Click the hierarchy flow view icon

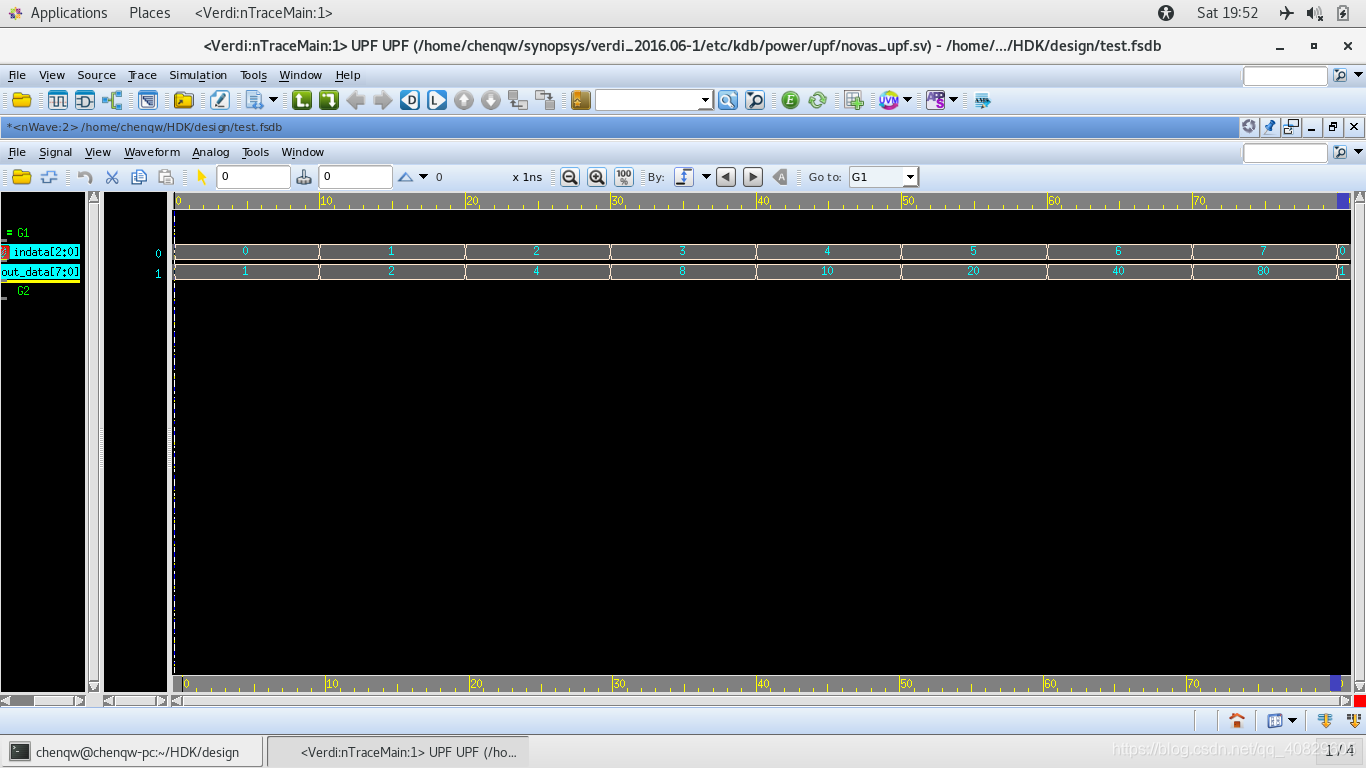click(x=111, y=100)
